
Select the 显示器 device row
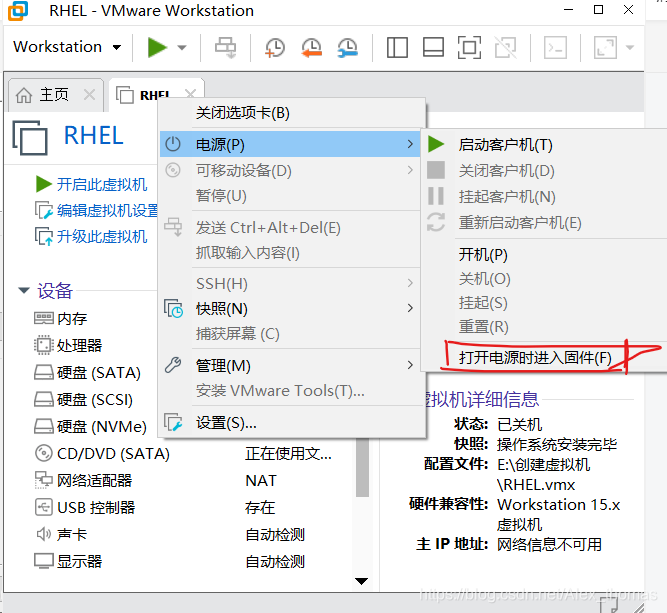(x=68, y=562)
